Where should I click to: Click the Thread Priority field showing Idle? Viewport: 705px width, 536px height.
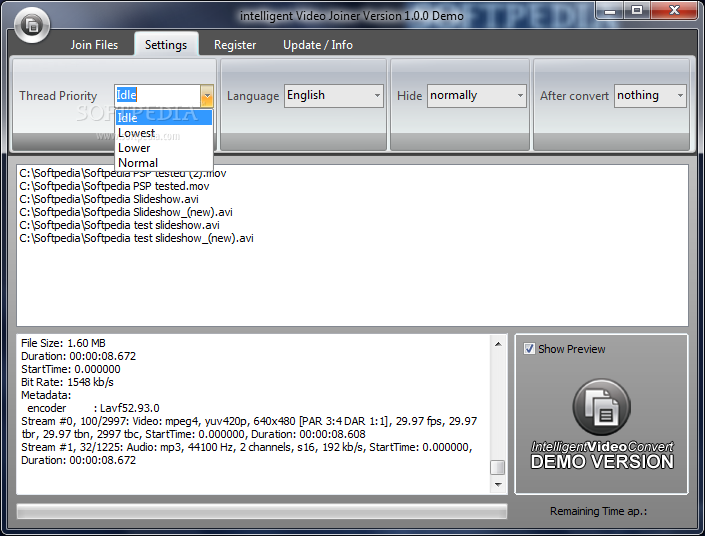(x=157, y=95)
